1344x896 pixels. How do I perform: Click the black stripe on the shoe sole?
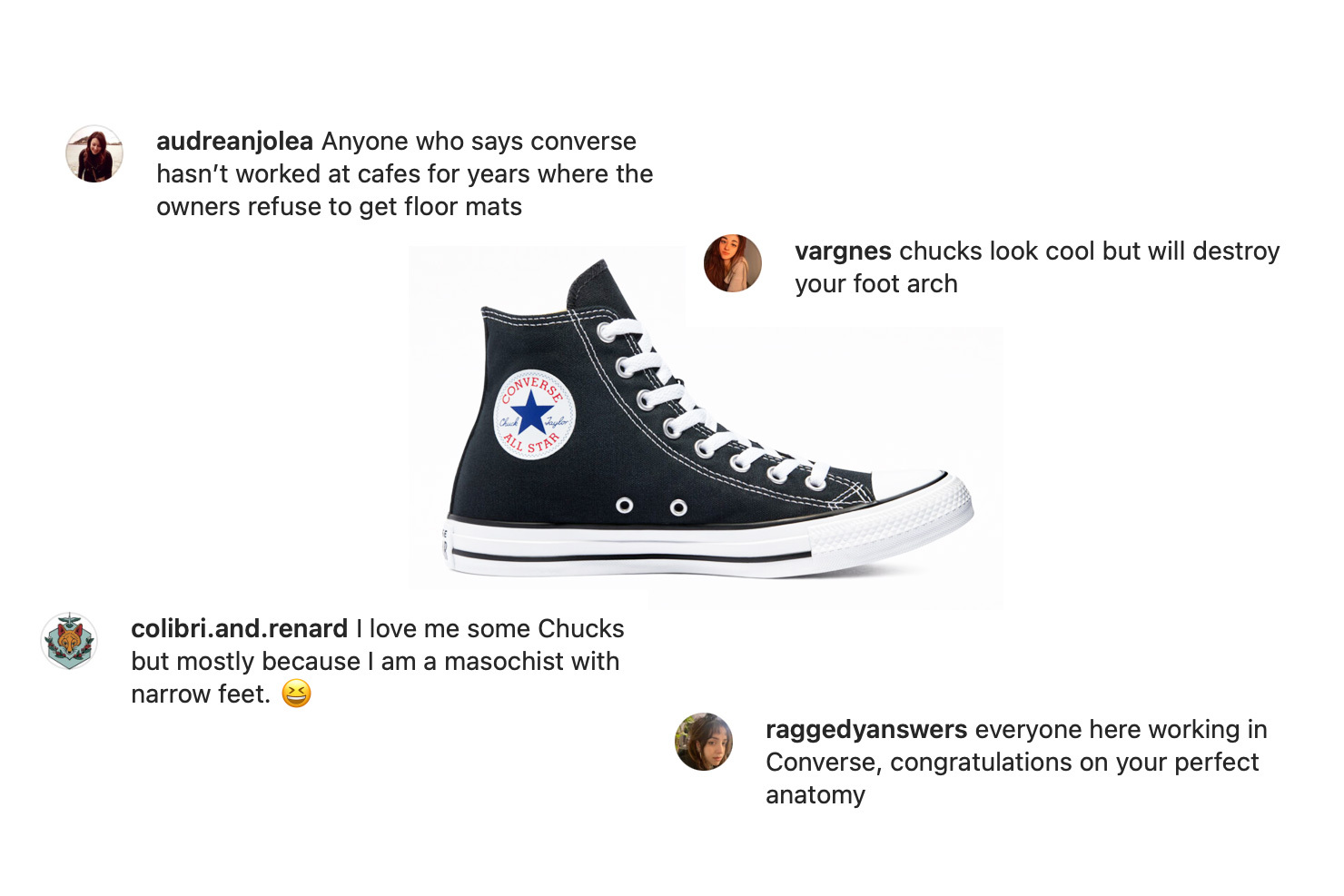point(631,555)
